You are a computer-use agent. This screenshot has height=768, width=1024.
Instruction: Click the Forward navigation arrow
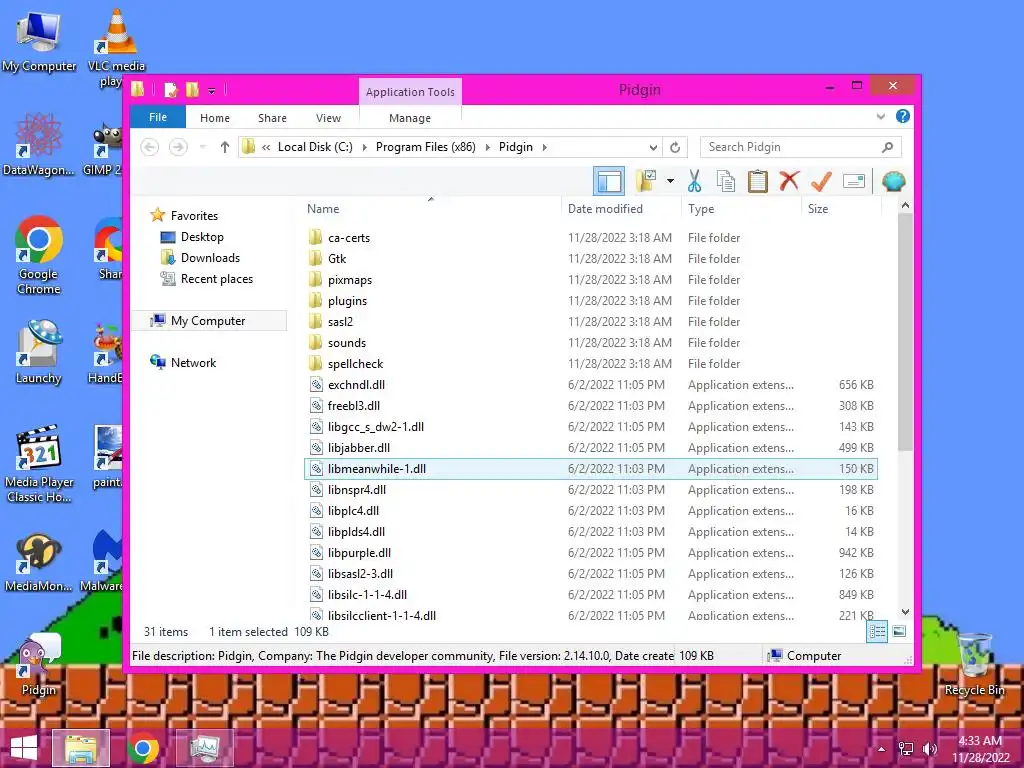178,147
